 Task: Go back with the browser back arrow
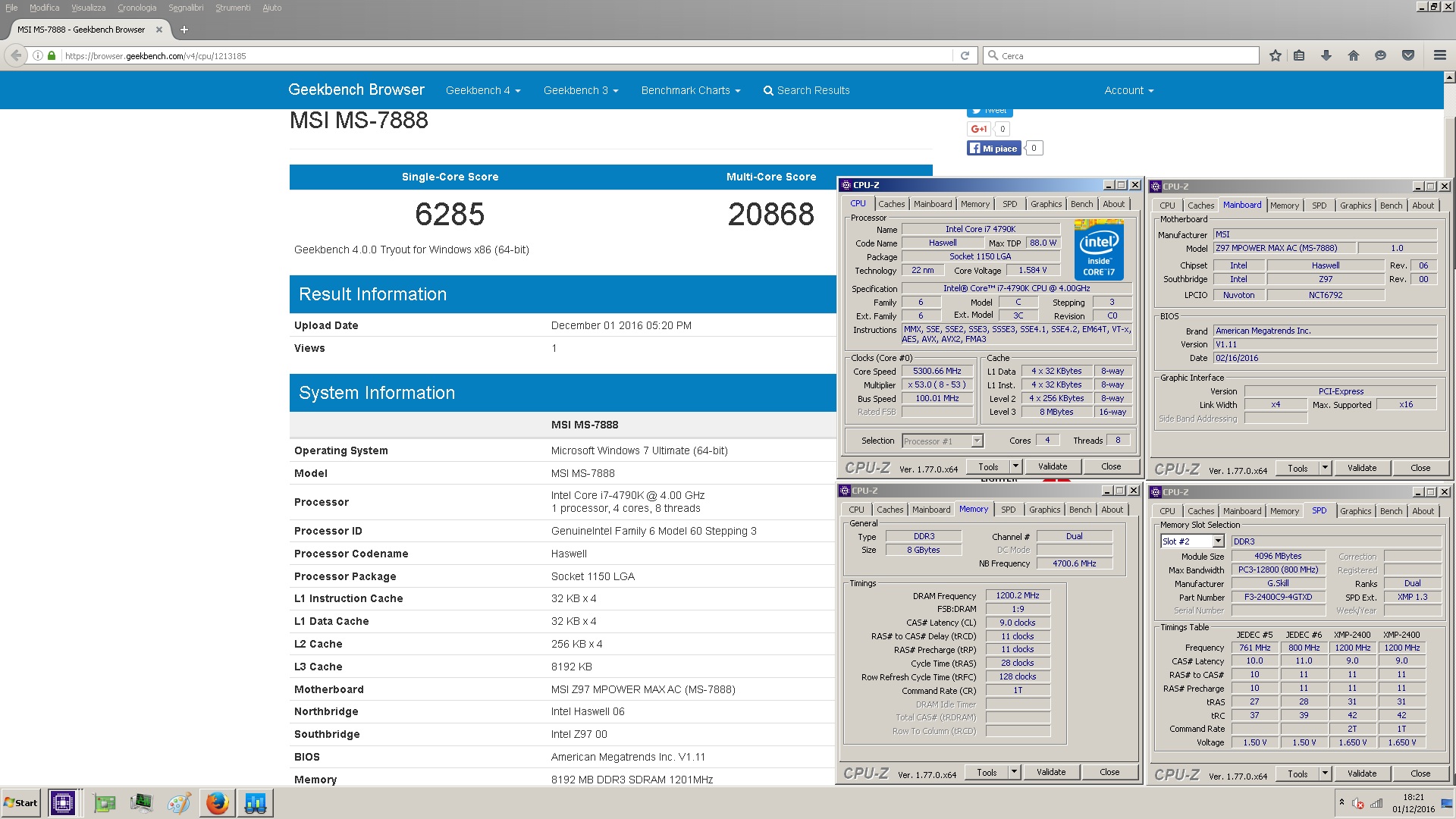(x=16, y=55)
